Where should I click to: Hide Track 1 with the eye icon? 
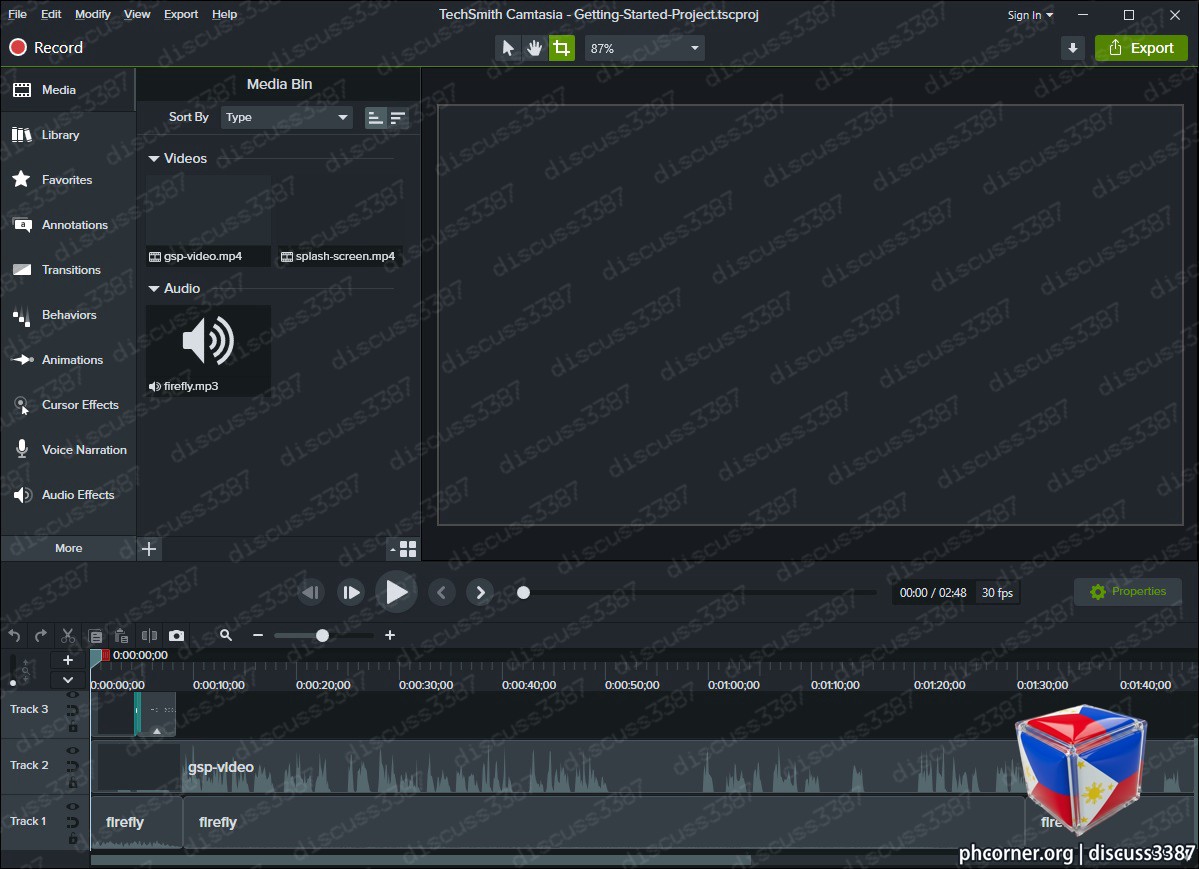point(73,807)
